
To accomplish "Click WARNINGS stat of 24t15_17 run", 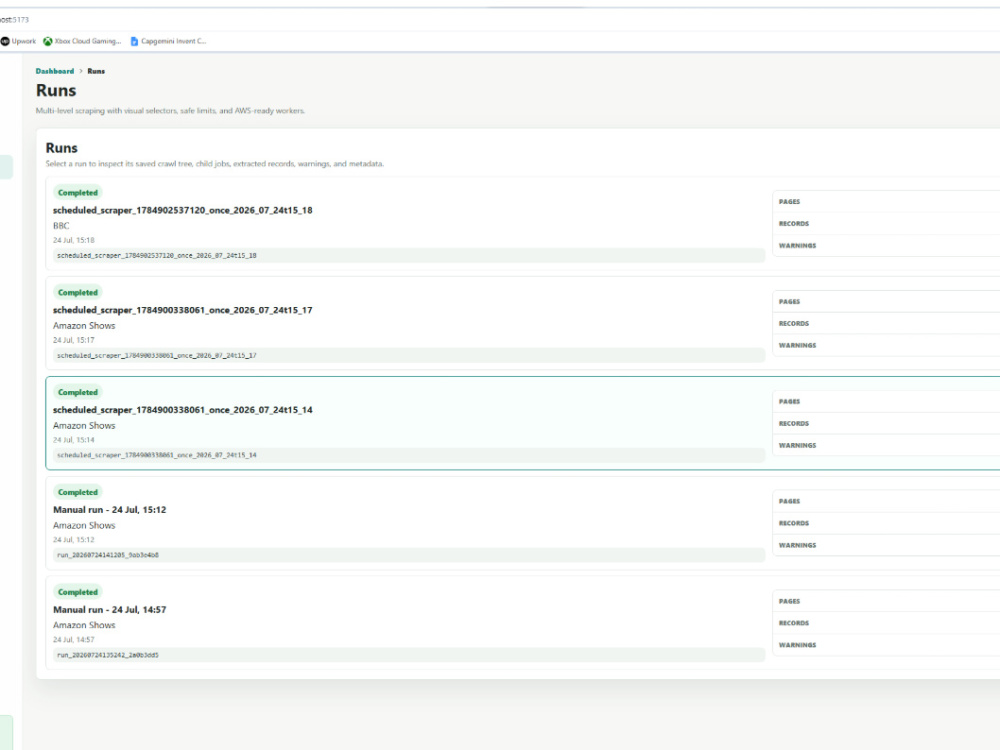I will (x=886, y=346).
